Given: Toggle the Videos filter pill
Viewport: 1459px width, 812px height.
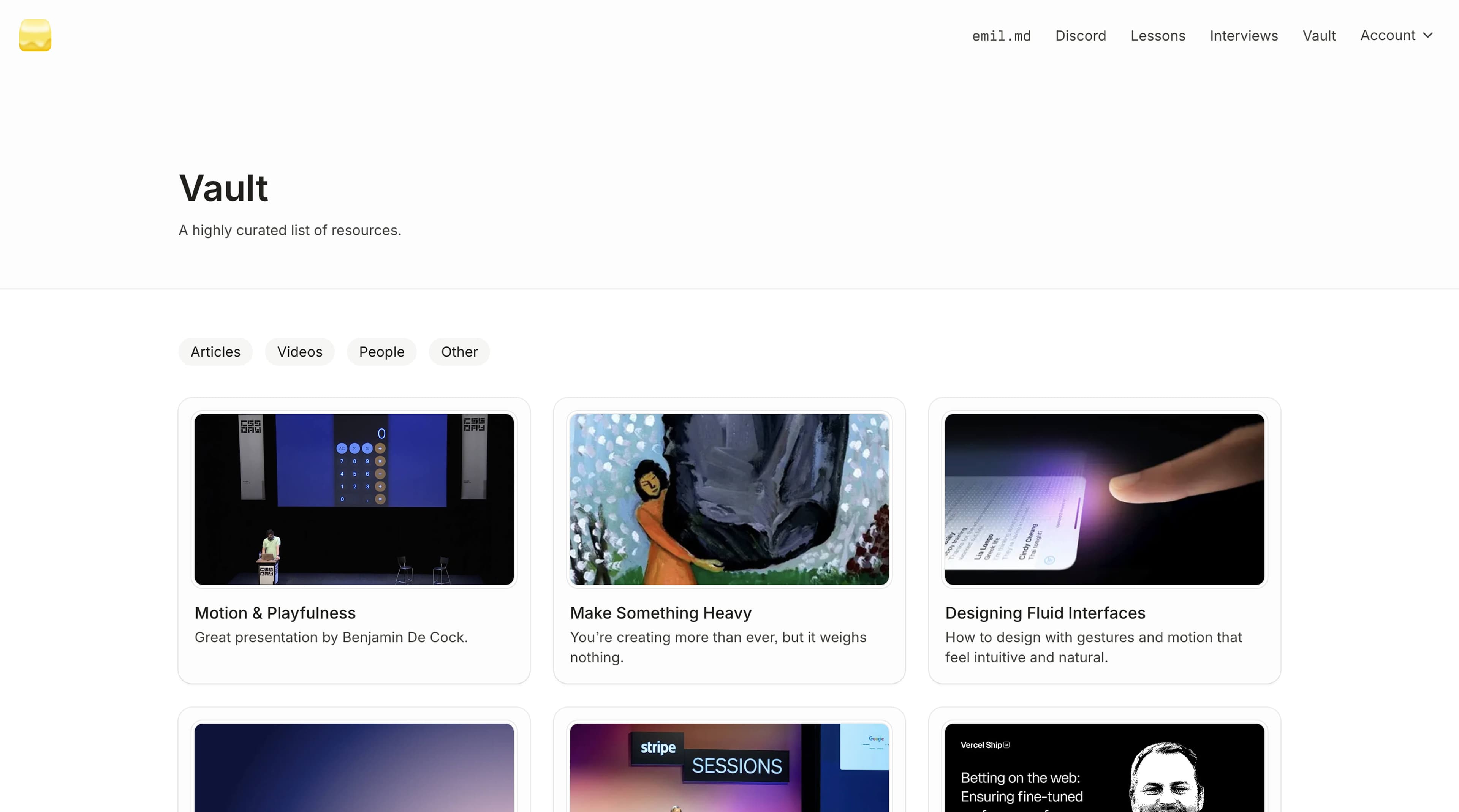Looking at the screenshot, I should tap(300, 352).
